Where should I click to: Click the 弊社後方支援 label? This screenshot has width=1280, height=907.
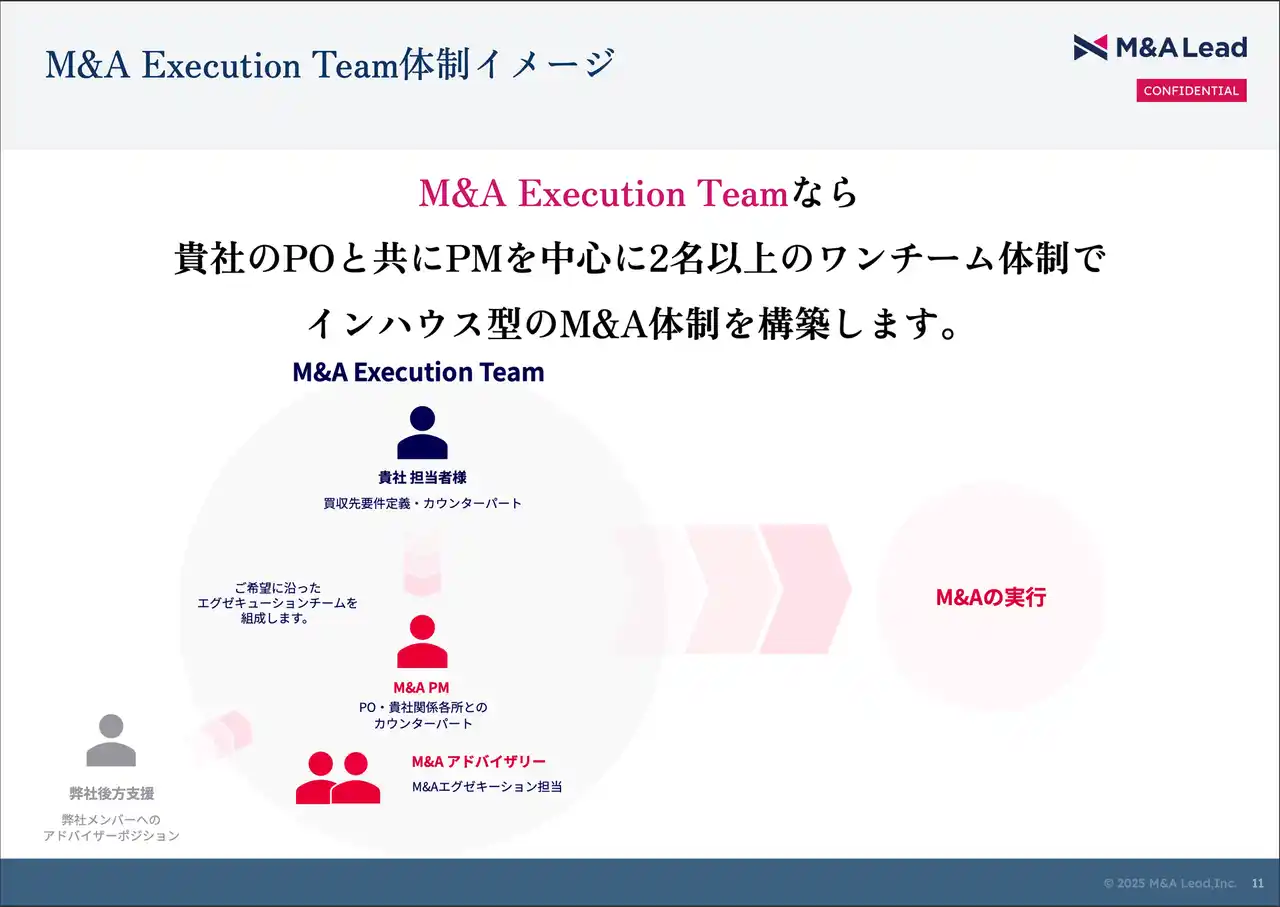pyautogui.click(x=111, y=793)
